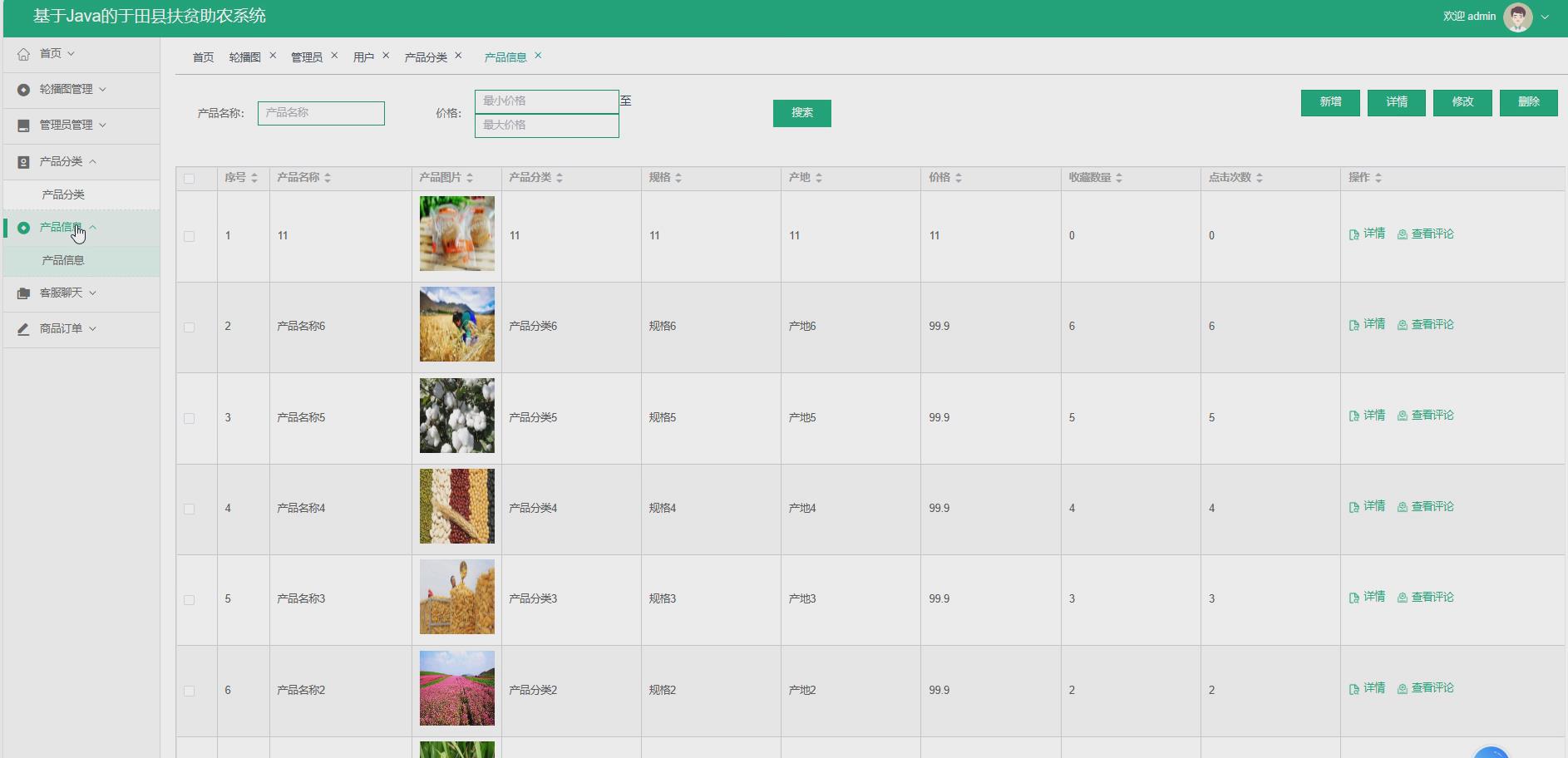Open the 客服聊天 chat icon
The width and height of the screenshot is (1568, 758).
[x=22, y=293]
